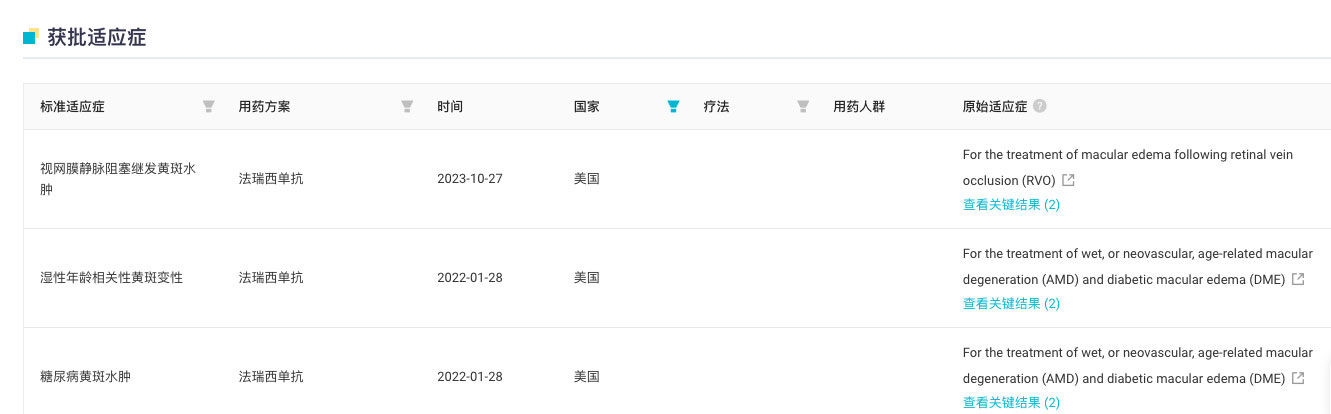Open external link icon in 糖尿病黄斑水肿 row
1331x414 pixels.
[x=1298, y=378]
